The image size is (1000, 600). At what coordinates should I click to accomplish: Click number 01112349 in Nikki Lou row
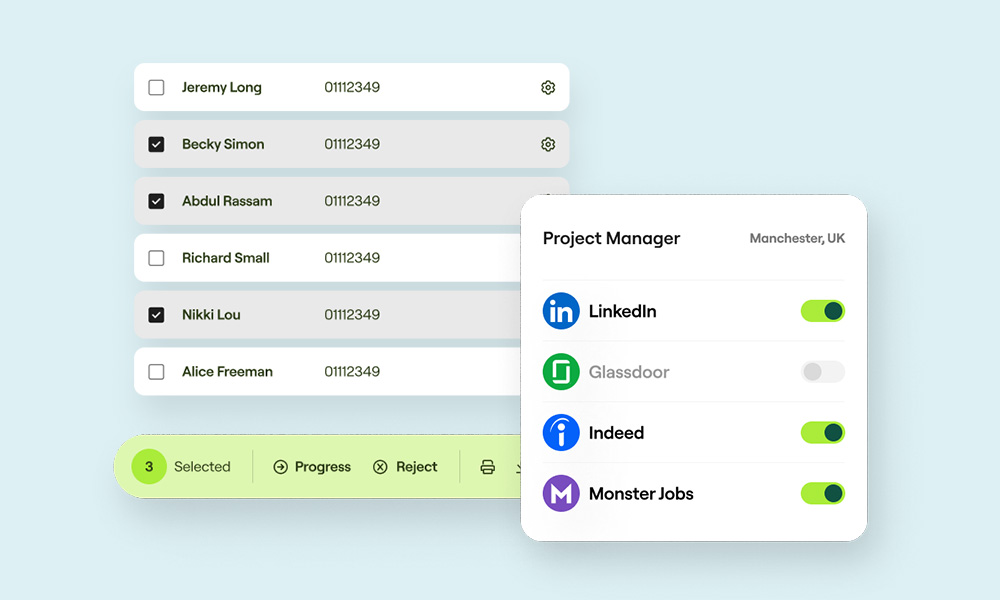(x=352, y=314)
